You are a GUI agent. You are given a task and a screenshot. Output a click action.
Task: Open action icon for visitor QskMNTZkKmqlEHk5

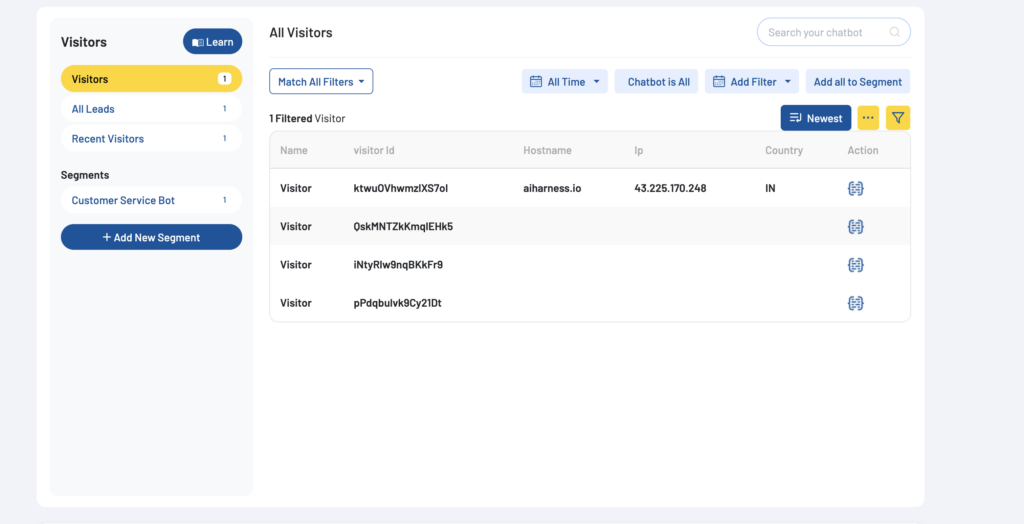pos(856,227)
